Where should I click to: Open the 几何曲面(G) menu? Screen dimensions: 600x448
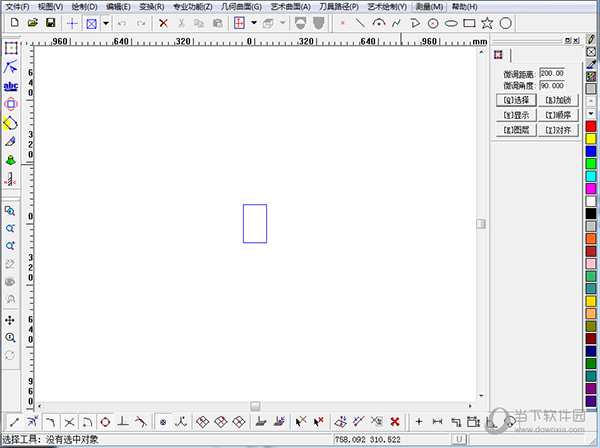(x=241, y=7)
